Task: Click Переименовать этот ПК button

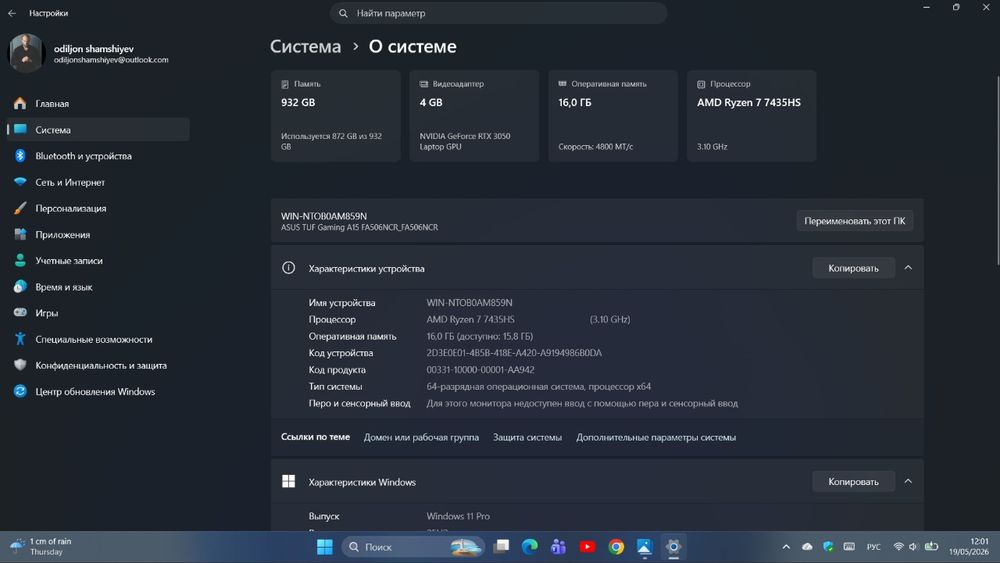Action: (855, 221)
